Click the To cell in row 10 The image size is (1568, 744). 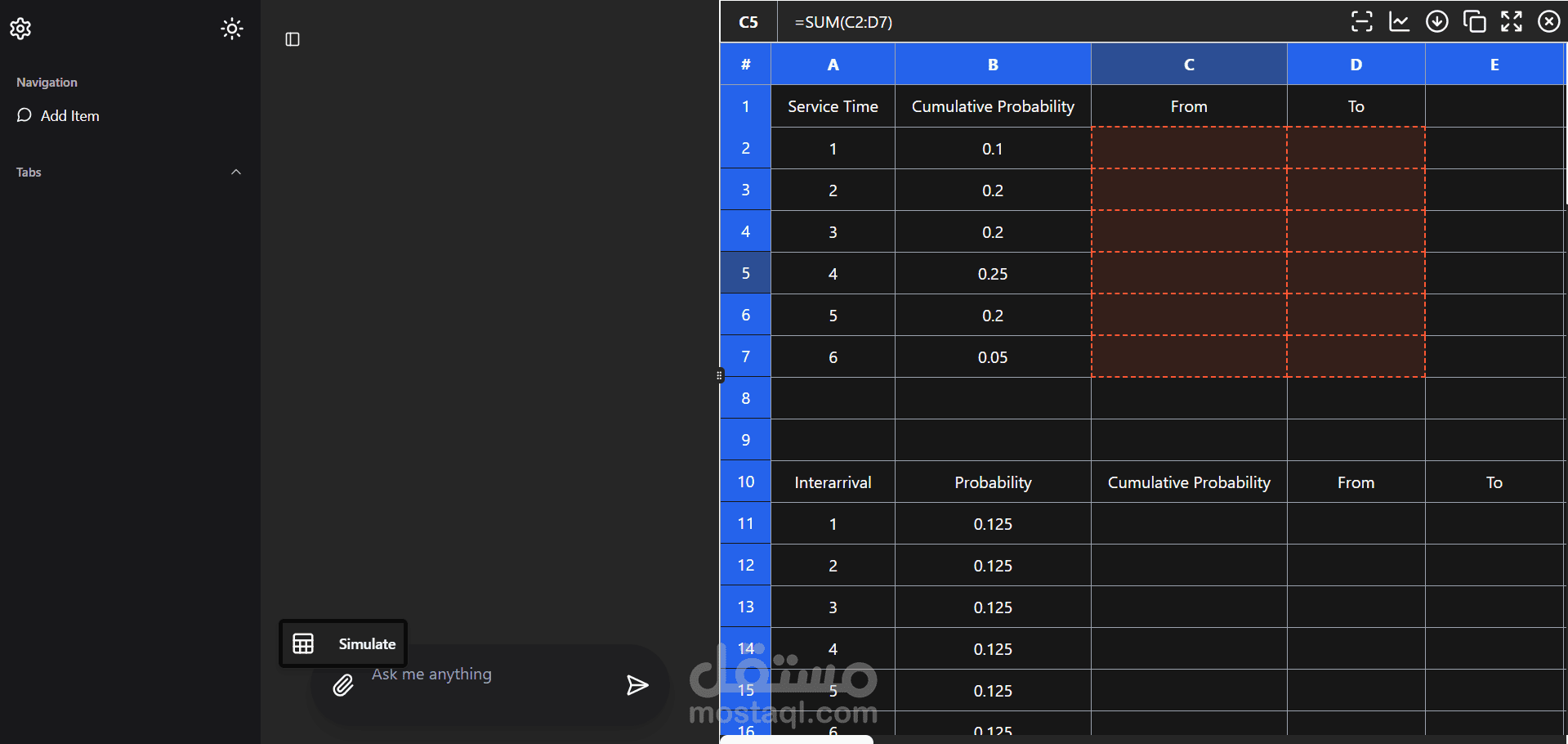[x=1494, y=482]
